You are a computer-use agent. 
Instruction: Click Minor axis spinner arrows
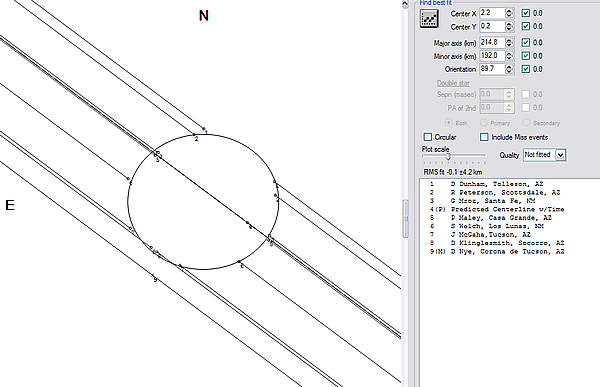pos(509,56)
